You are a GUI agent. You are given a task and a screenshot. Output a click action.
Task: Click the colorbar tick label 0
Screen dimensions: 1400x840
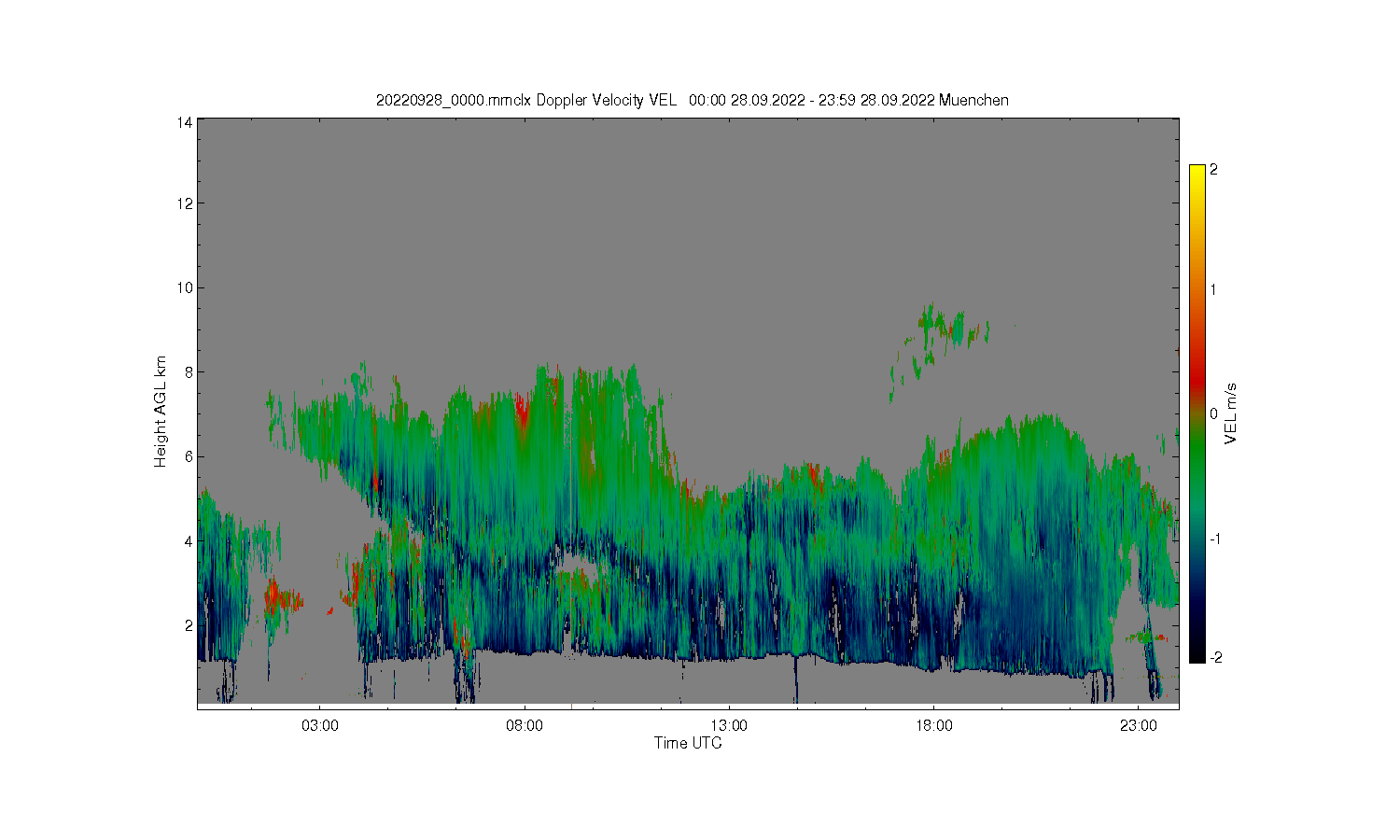[1213, 413]
